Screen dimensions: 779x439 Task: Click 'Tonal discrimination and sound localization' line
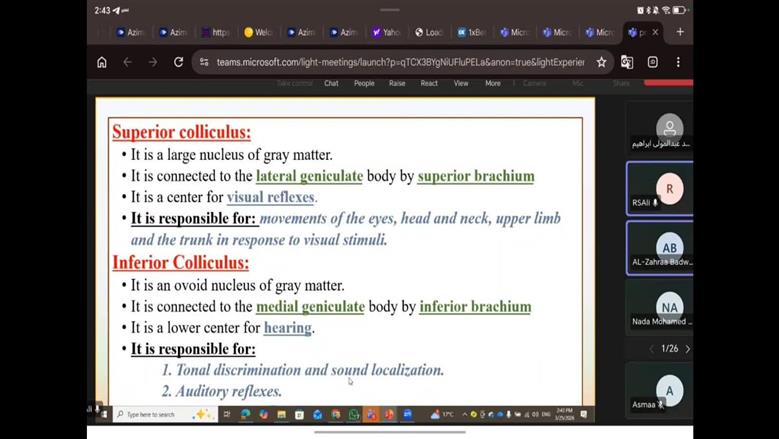(303, 370)
